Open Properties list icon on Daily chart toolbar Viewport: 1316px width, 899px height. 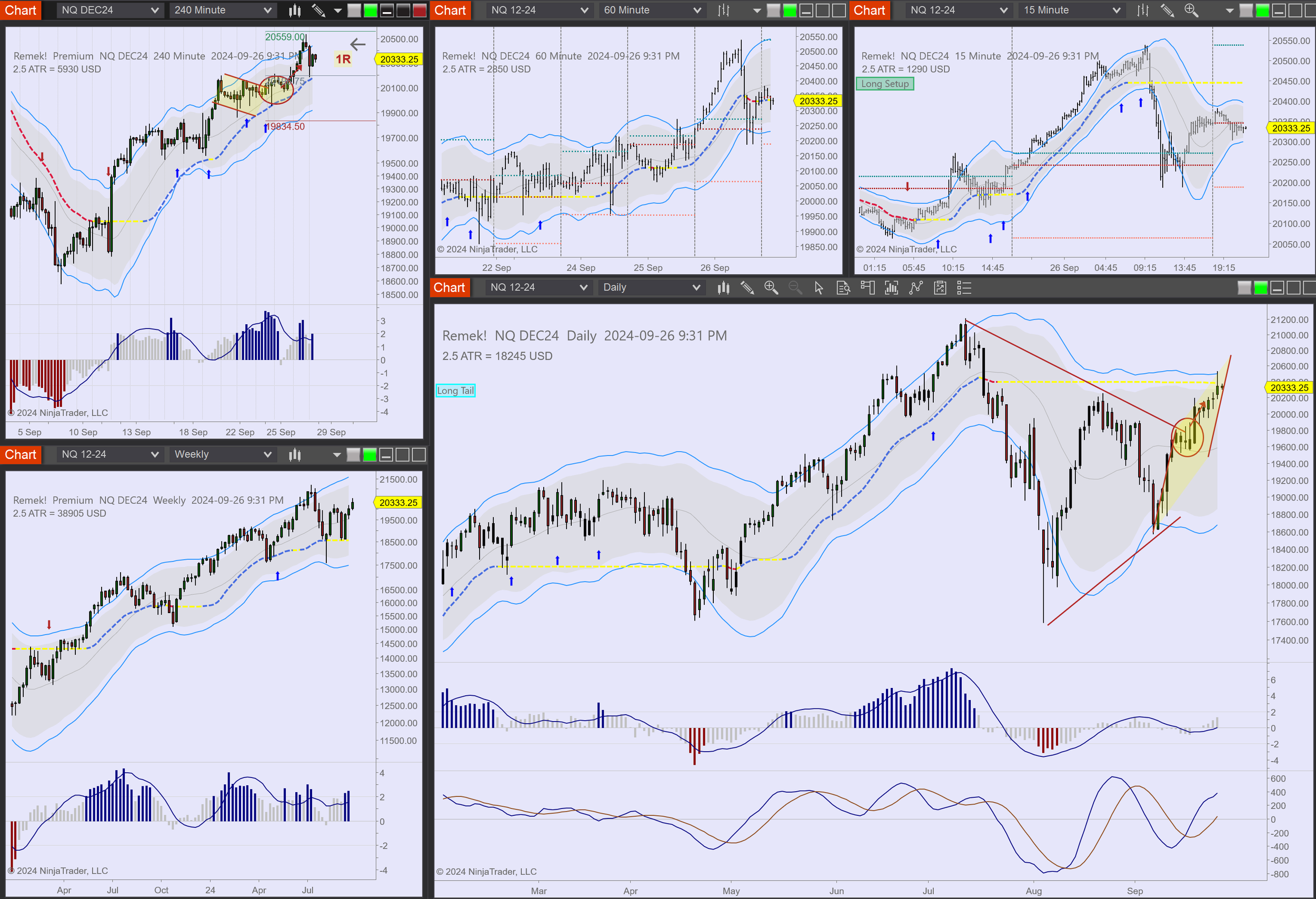[964, 287]
